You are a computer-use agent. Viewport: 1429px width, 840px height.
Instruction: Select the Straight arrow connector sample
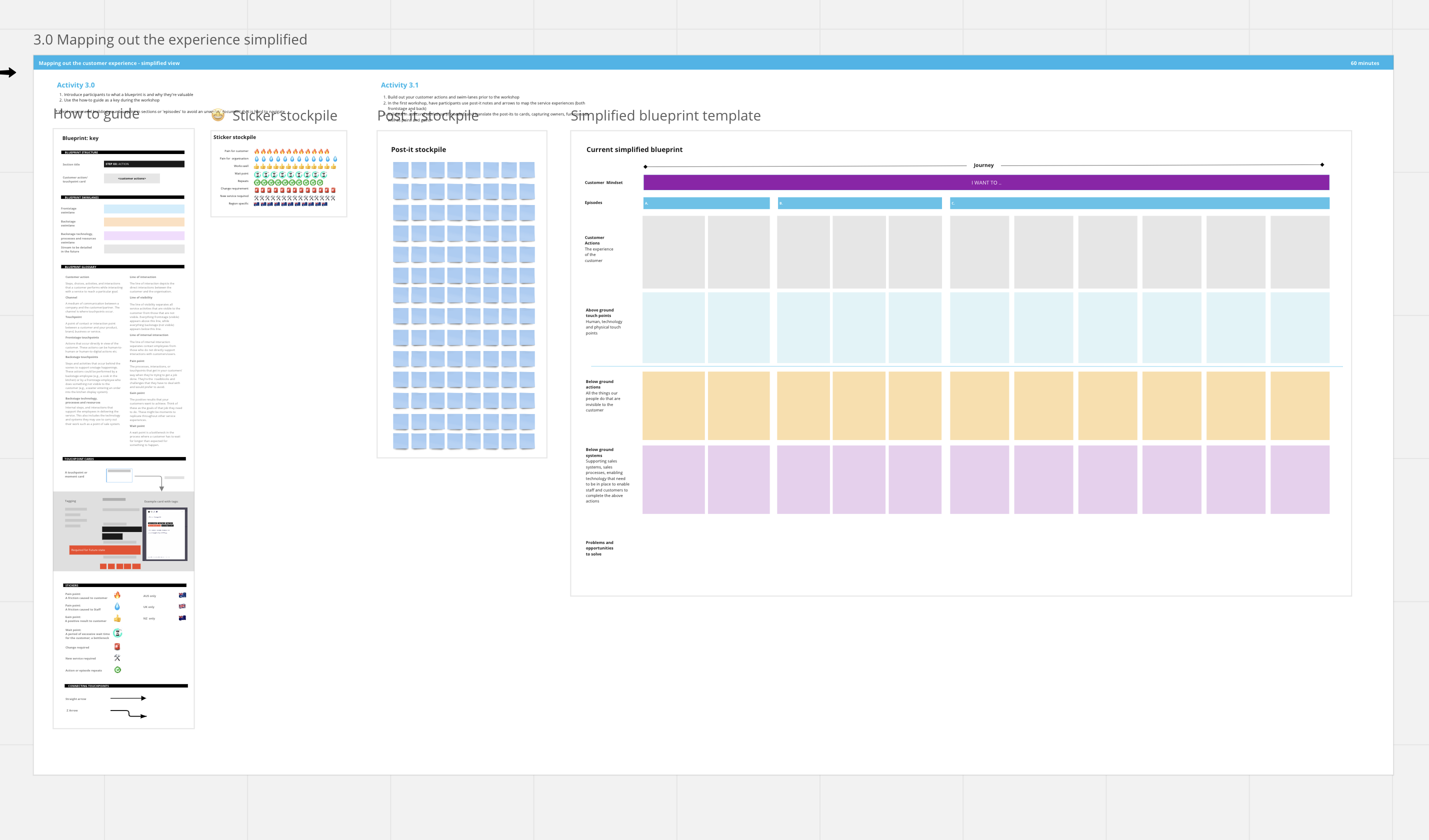pyautogui.click(x=128, y=698)
